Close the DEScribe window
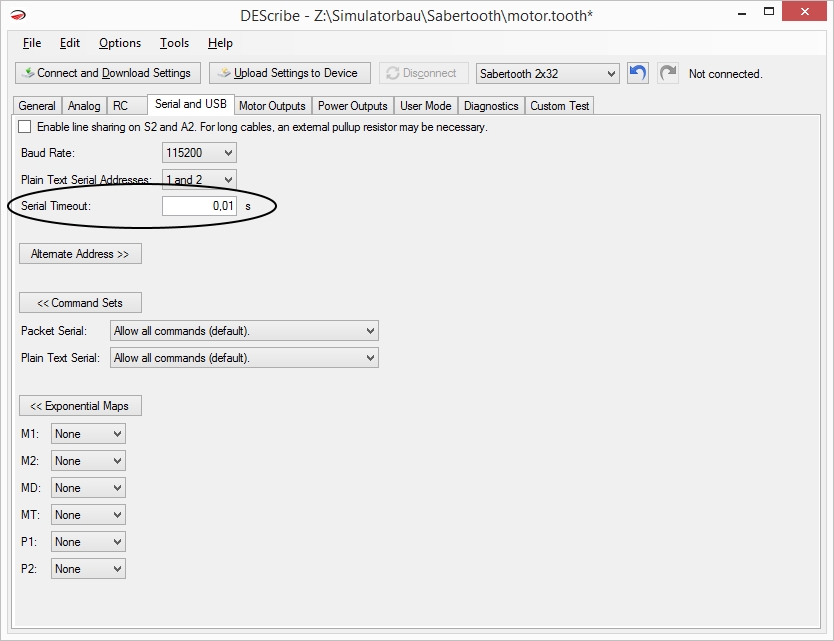This screenshot has height=641, width=834. 805,12
